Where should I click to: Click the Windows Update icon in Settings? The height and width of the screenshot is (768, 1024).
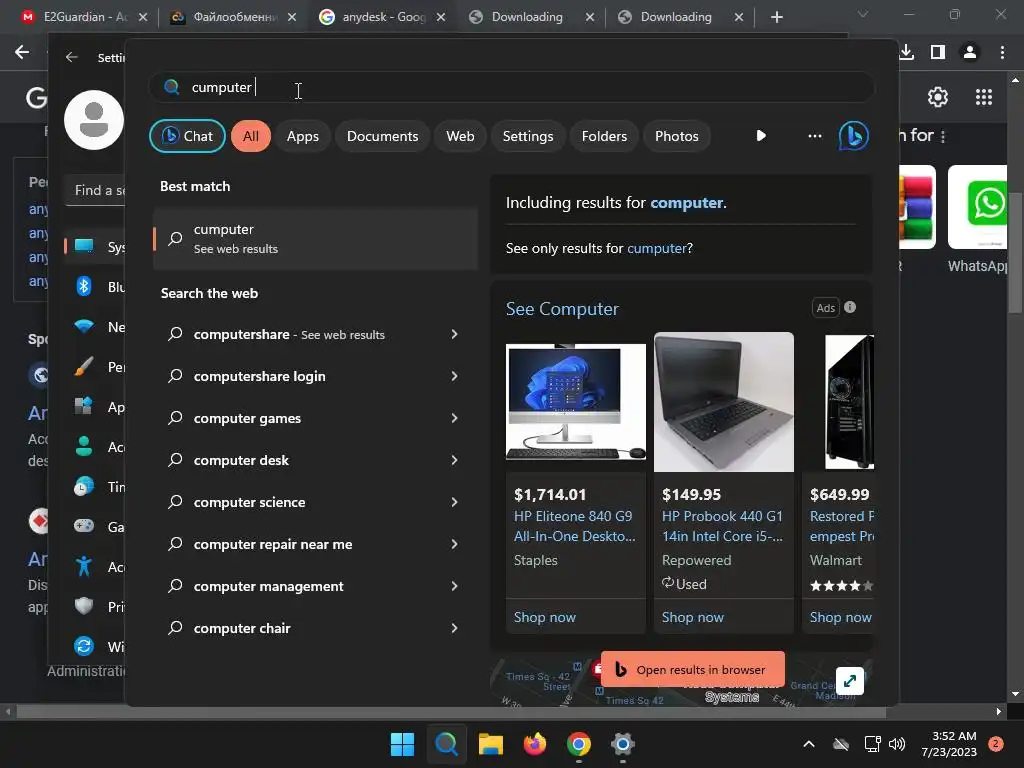(x=84, y=646)
